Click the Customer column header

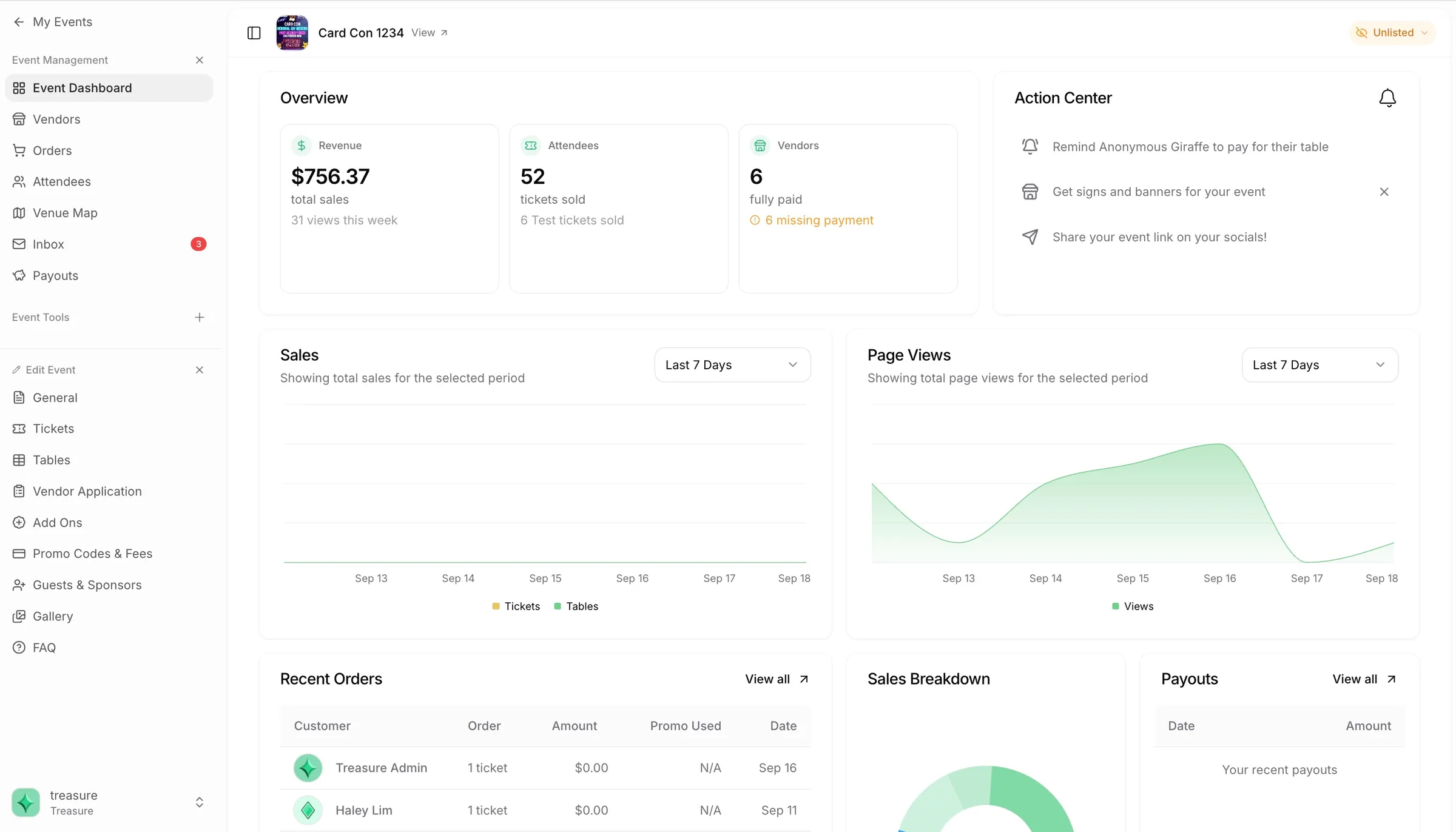point(322,726)
